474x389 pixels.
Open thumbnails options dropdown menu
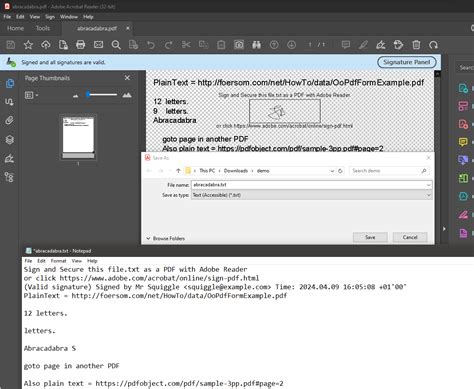click(x=31, y=95)
